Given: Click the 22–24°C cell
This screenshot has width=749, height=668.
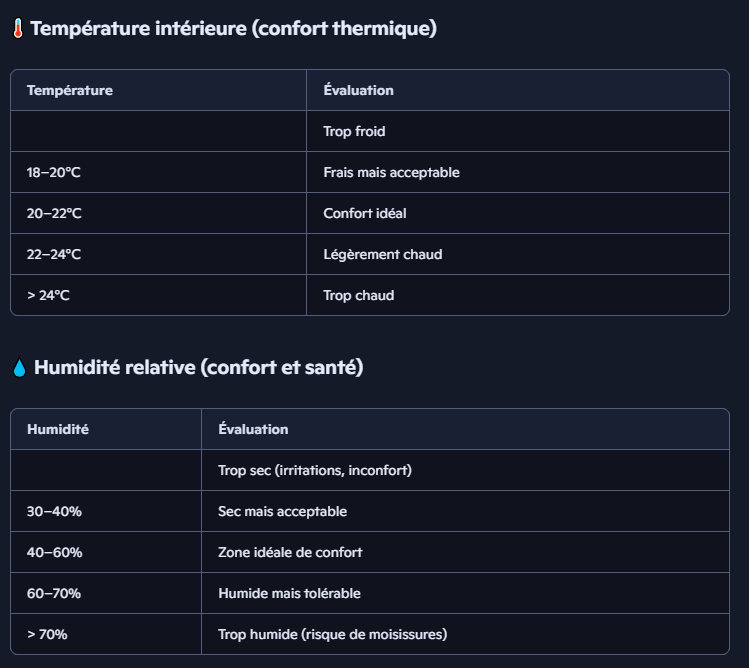Looking at the screenshot, I should [54, 254].
